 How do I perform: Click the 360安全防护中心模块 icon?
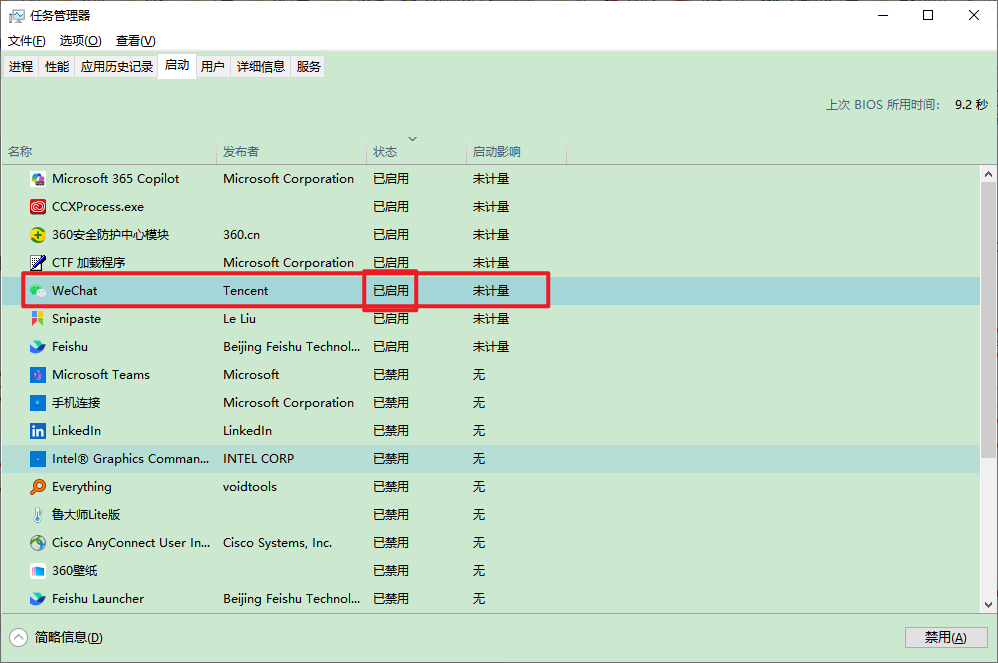38,235
